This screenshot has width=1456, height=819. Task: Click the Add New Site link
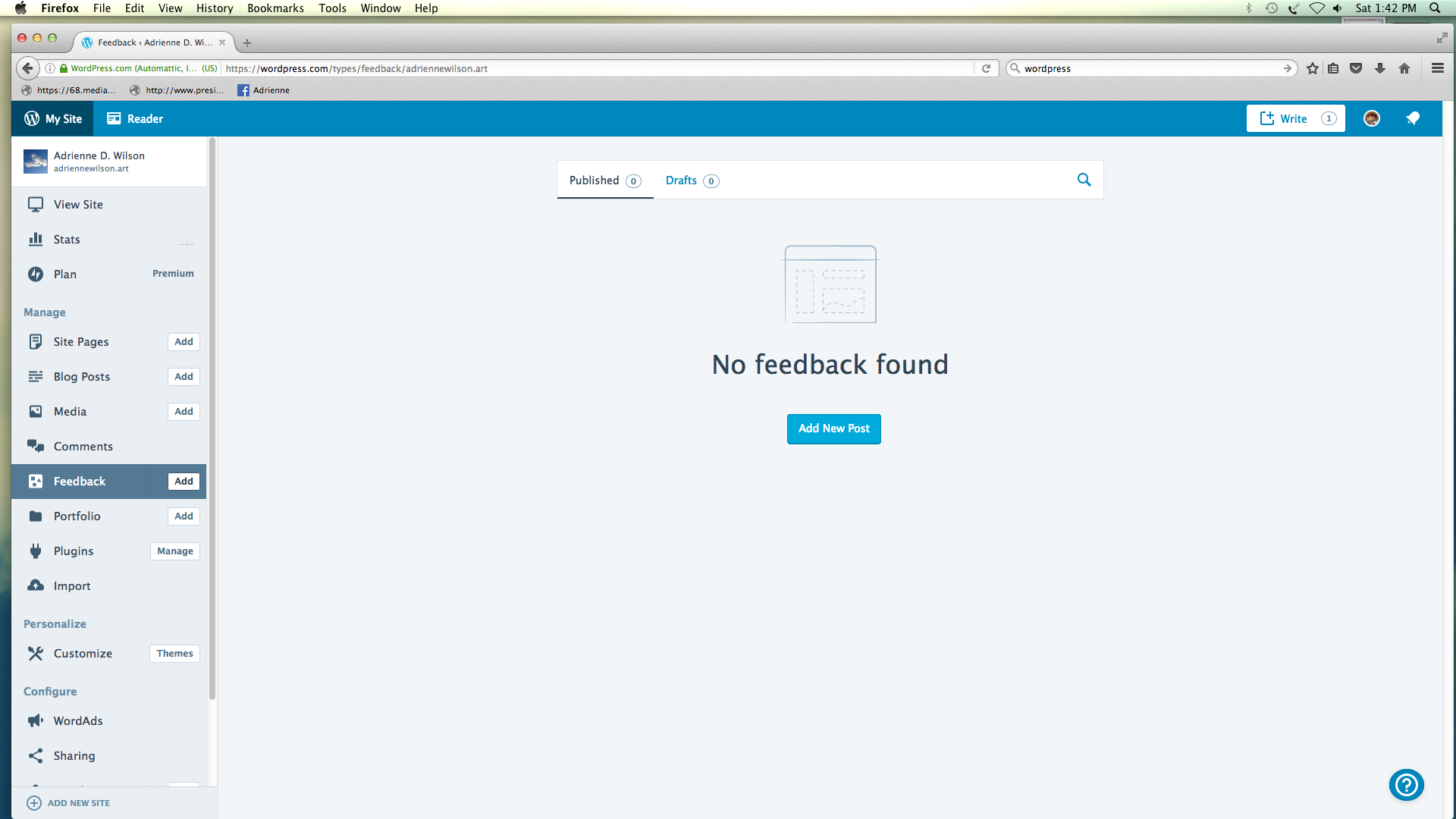point(78,803)
